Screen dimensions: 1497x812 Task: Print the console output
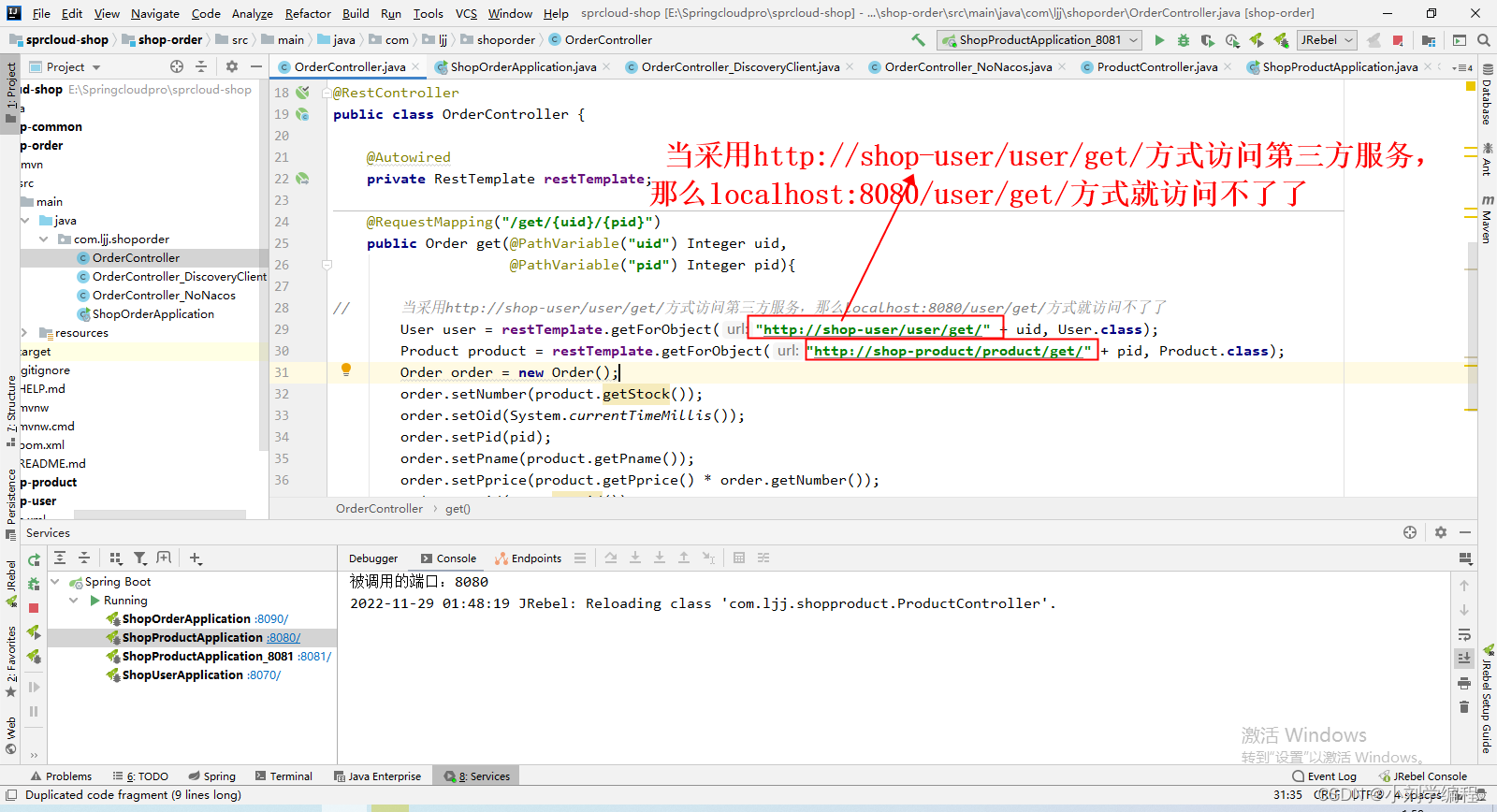(x=1464, y=683)
